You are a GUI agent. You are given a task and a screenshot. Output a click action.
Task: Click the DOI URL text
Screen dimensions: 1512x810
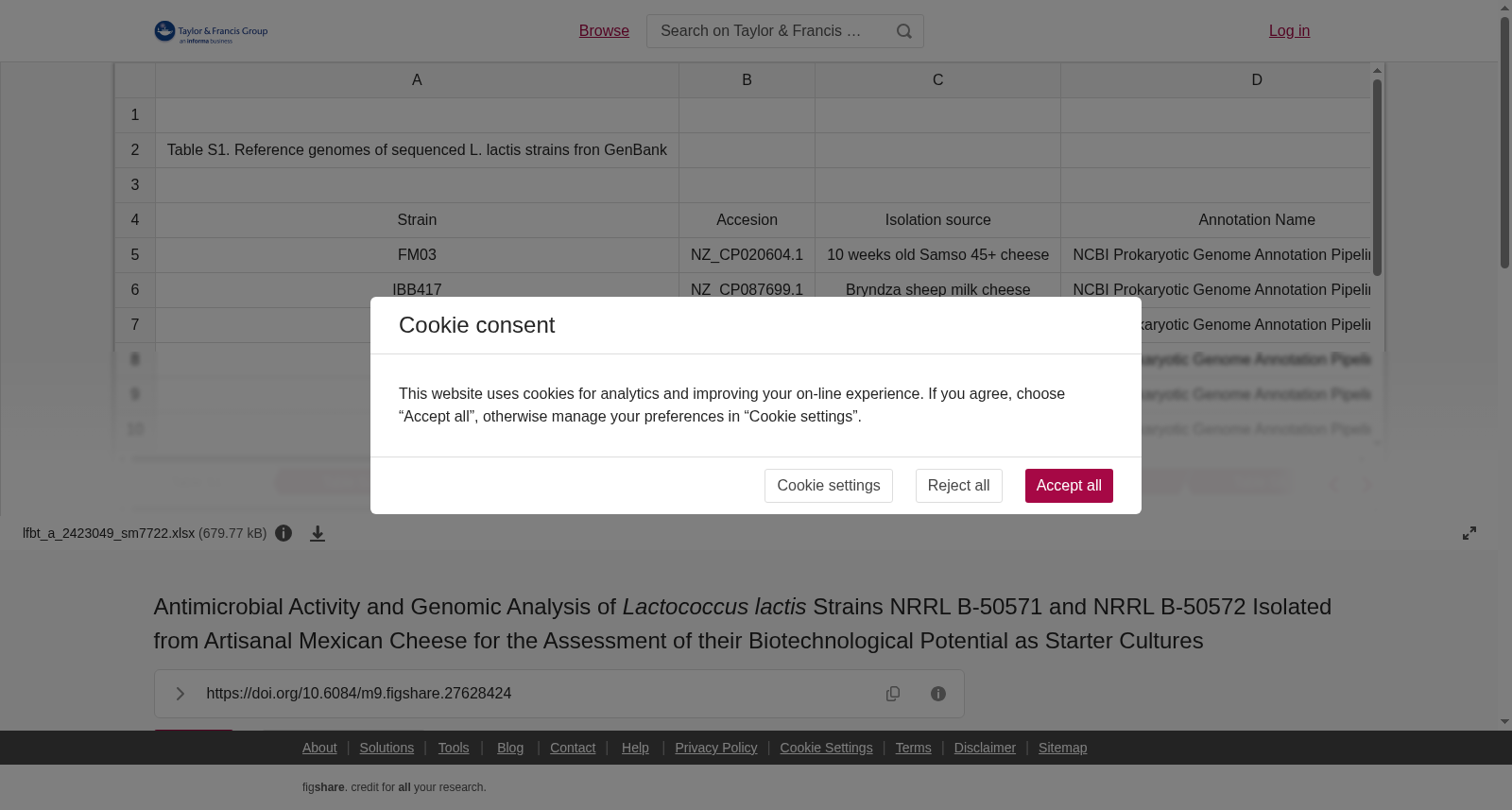tap(359, 694)
